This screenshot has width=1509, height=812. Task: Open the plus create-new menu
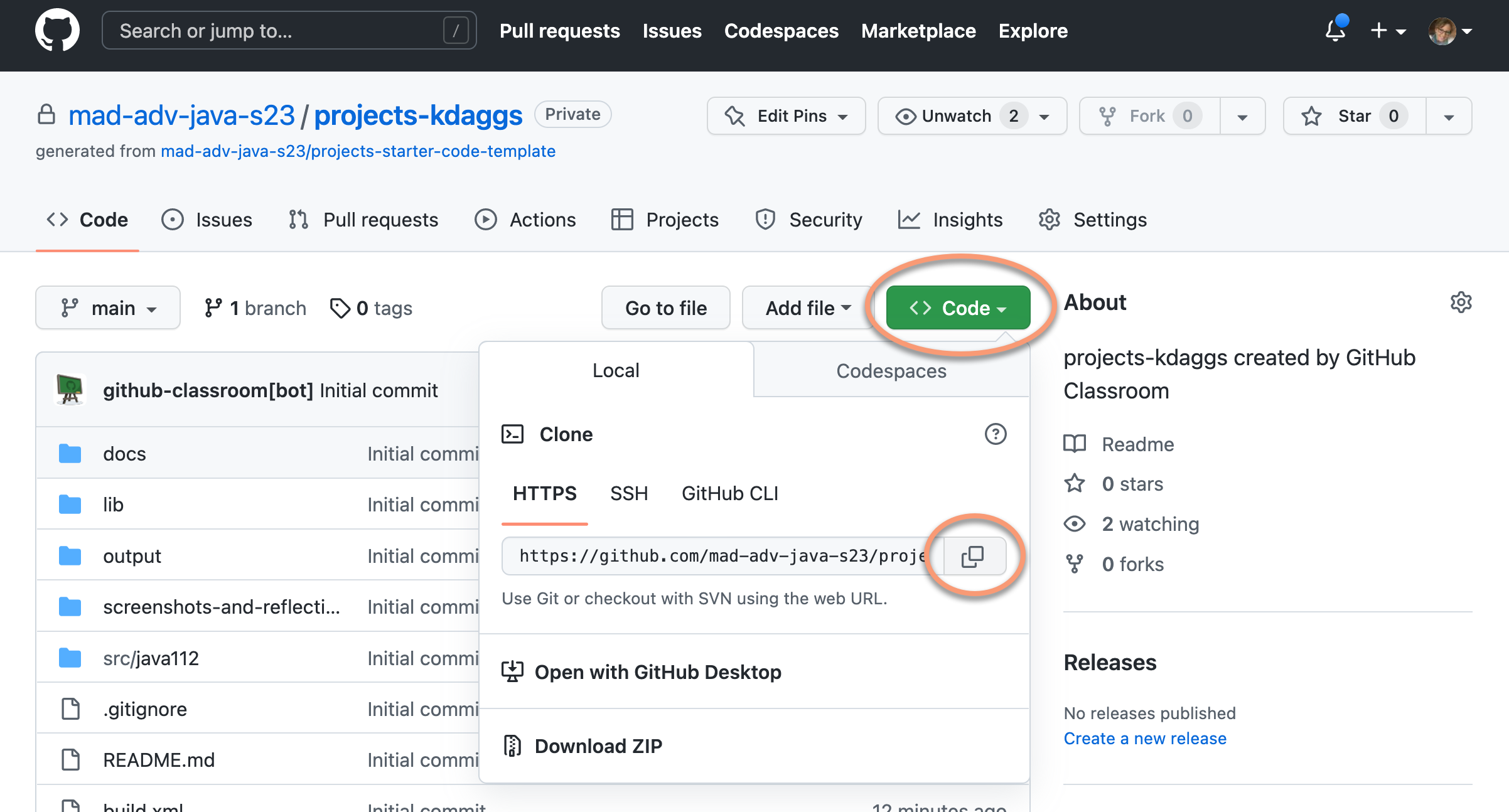tap(1387, 30)
